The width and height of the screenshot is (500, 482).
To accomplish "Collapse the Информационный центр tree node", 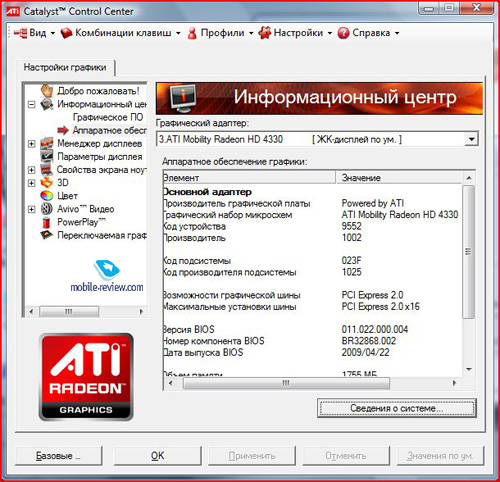I will click(31, 104).
